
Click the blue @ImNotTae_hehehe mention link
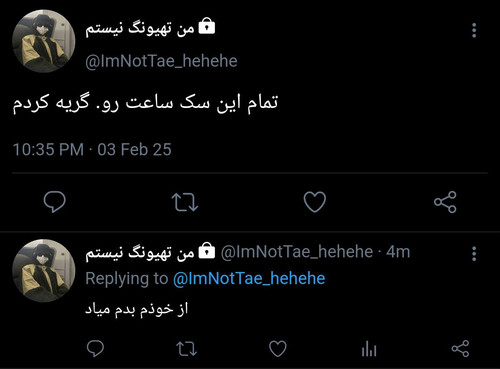(x=249, y=278)
